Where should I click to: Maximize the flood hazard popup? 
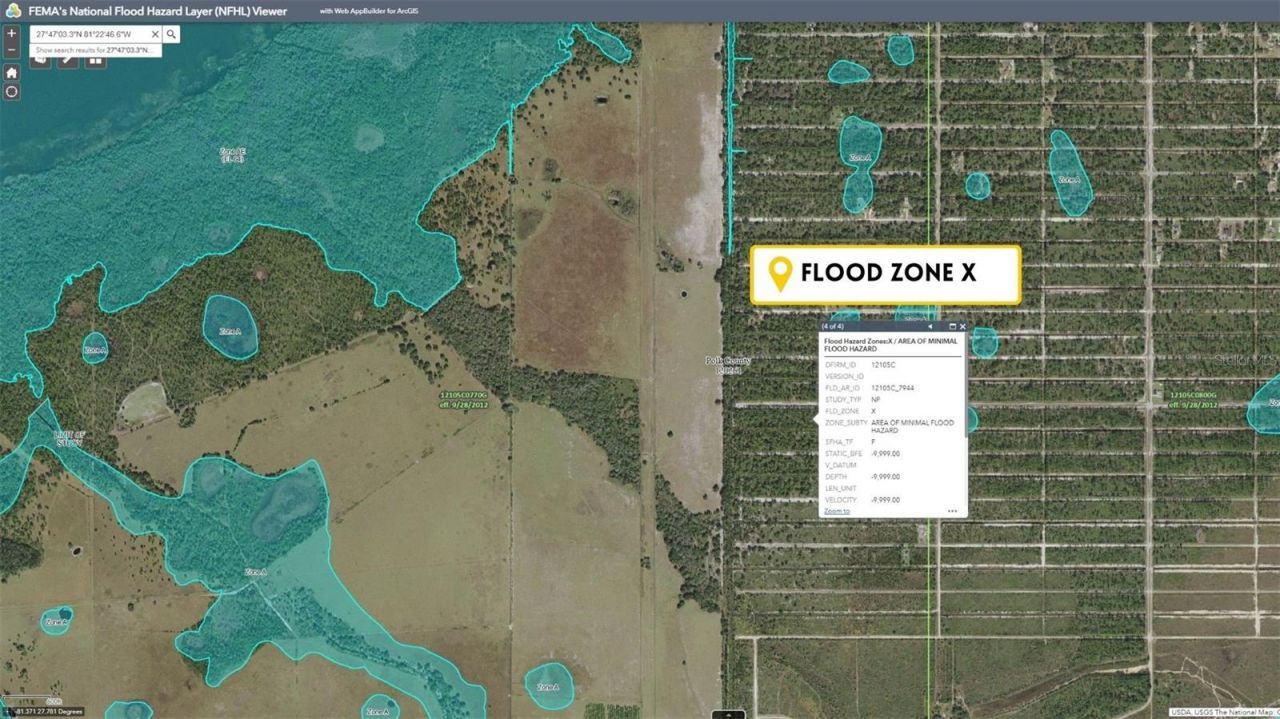[x=952, y=326]
